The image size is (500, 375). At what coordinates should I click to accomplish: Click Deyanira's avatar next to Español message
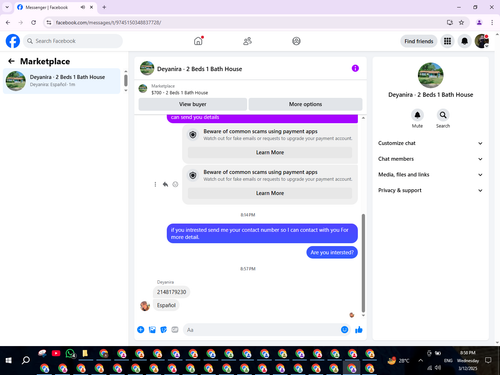(145, 306)
